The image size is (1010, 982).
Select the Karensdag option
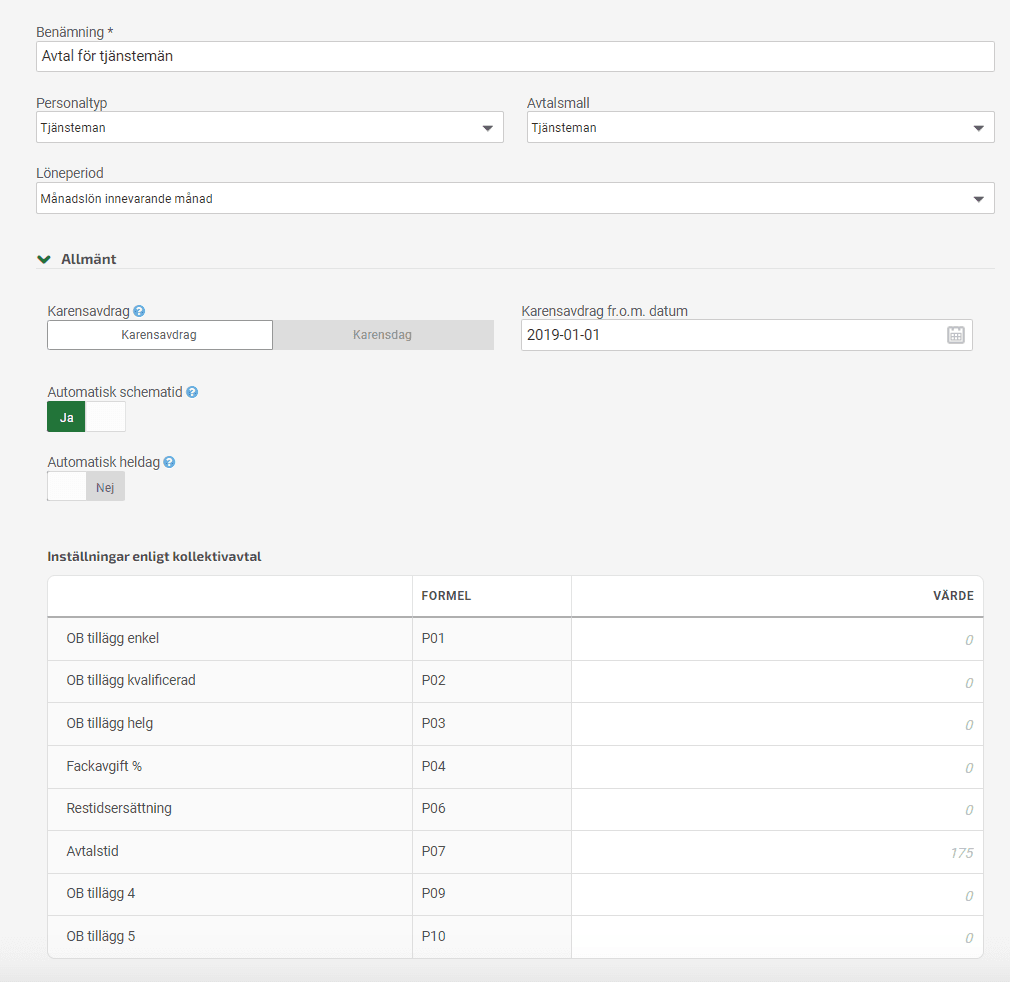383,335
